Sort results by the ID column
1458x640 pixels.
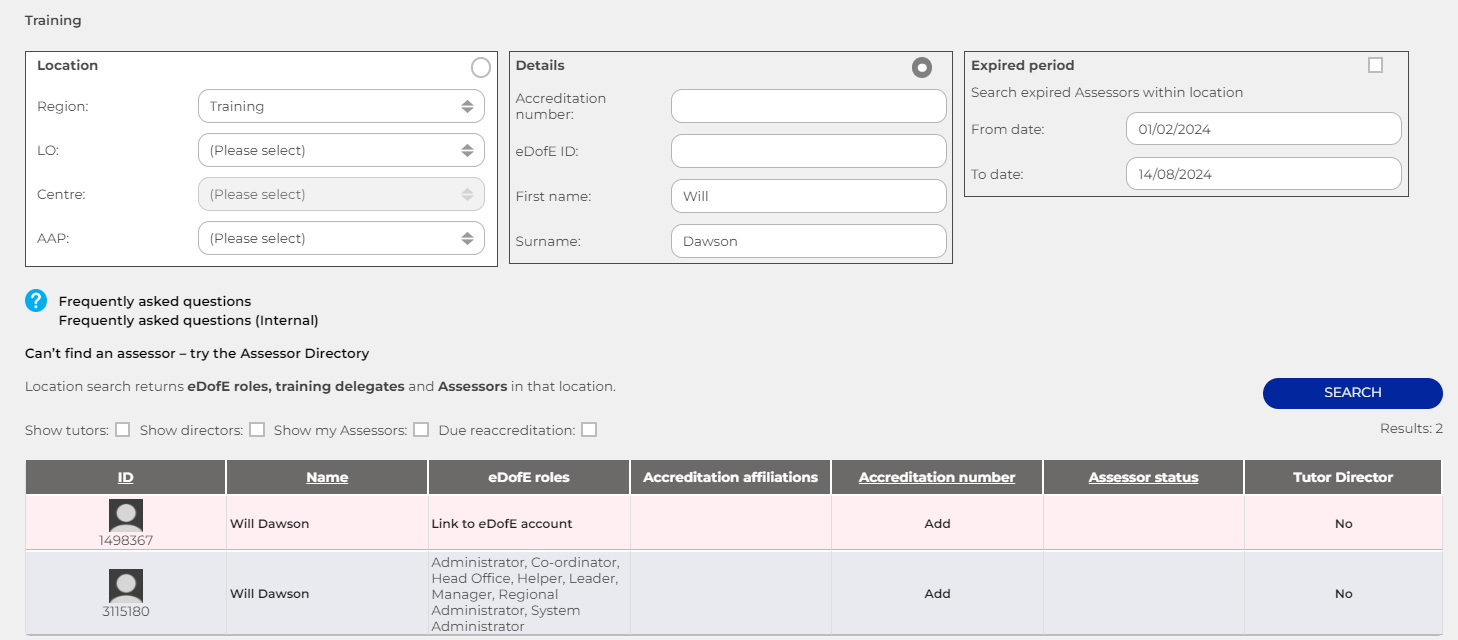[125, 477]
